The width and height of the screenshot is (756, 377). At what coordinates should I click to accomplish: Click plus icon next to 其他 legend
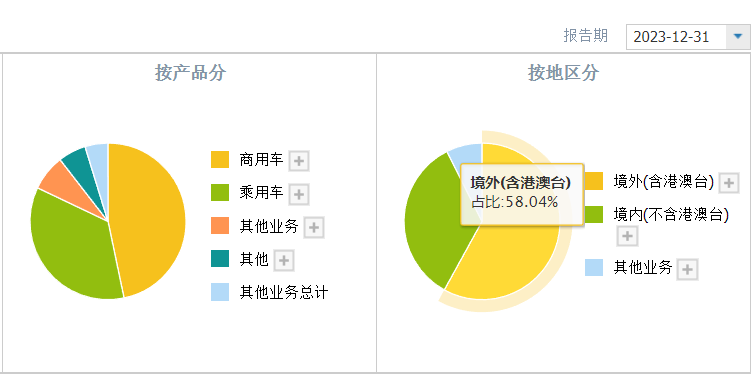coord(284,260)
